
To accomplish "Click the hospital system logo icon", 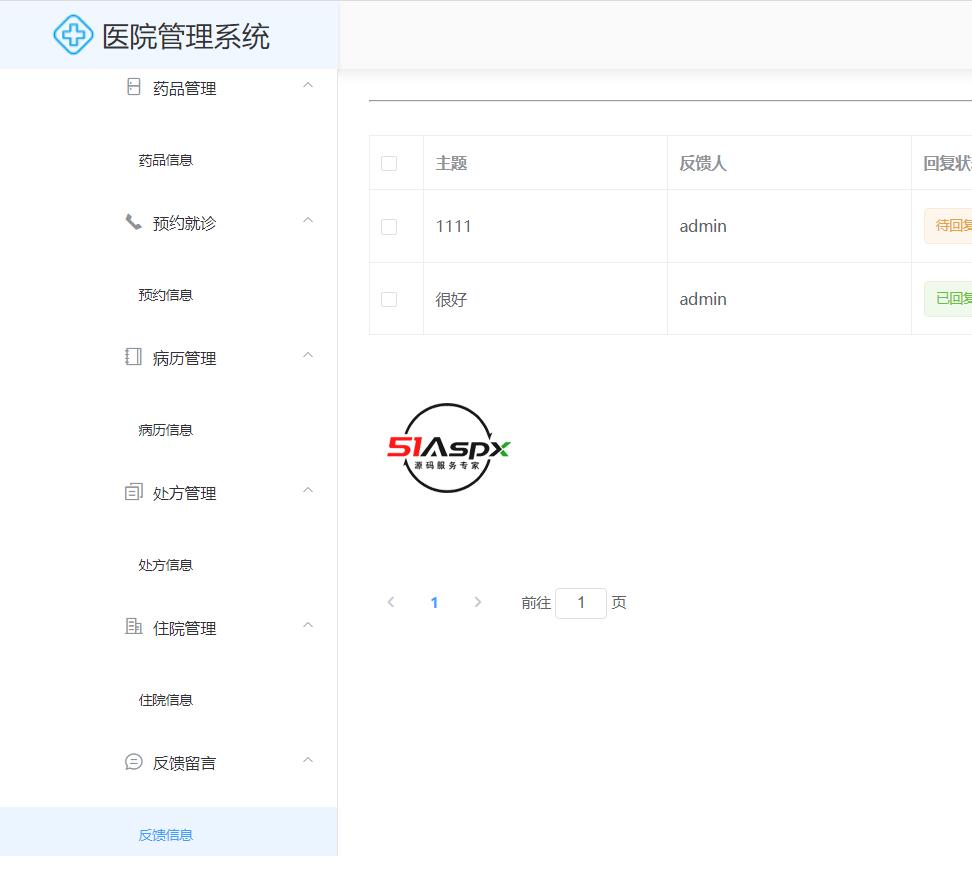I will click(73, 35).
